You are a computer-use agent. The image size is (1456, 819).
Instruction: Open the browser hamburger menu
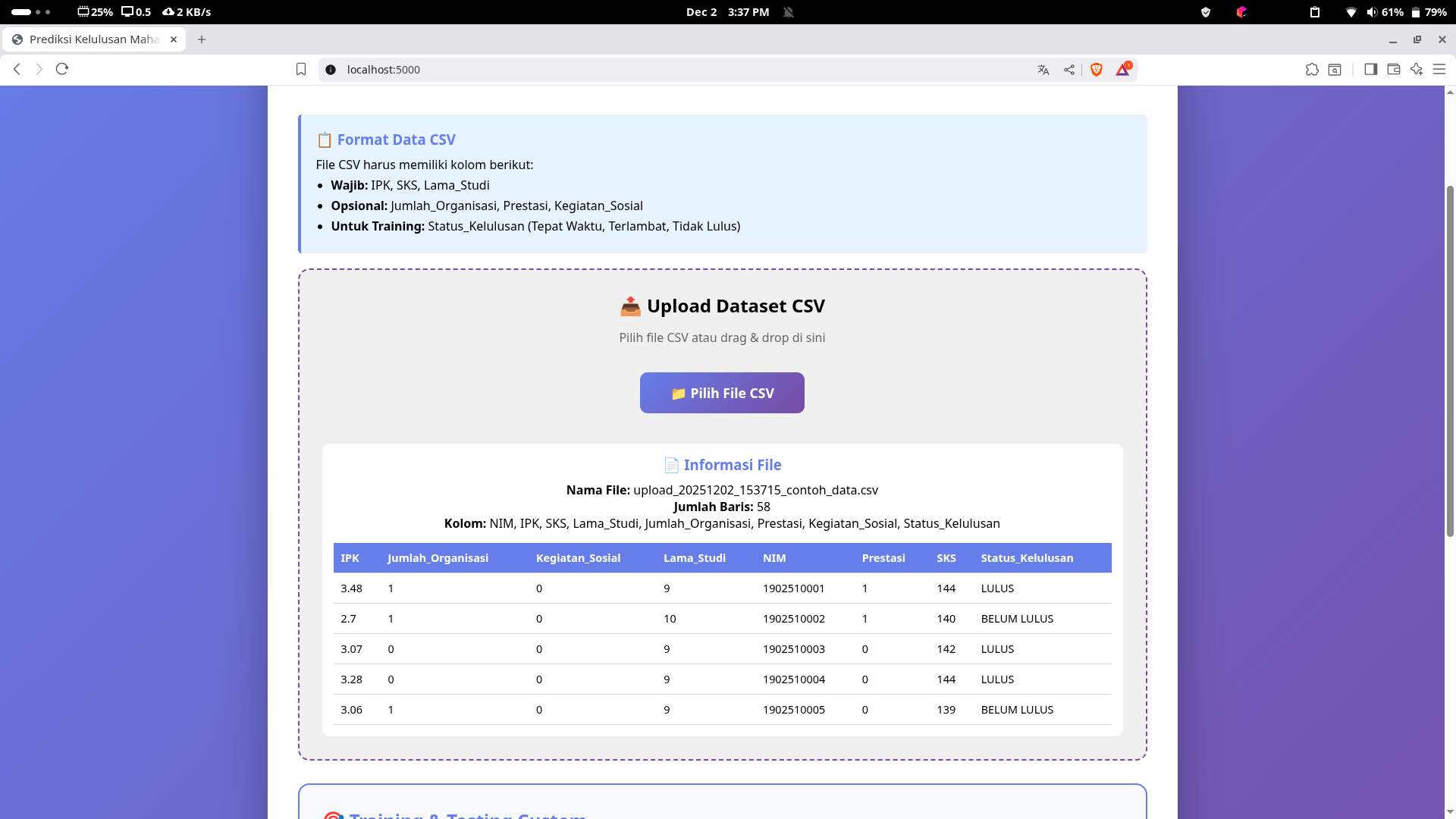tap(1439, 70)
